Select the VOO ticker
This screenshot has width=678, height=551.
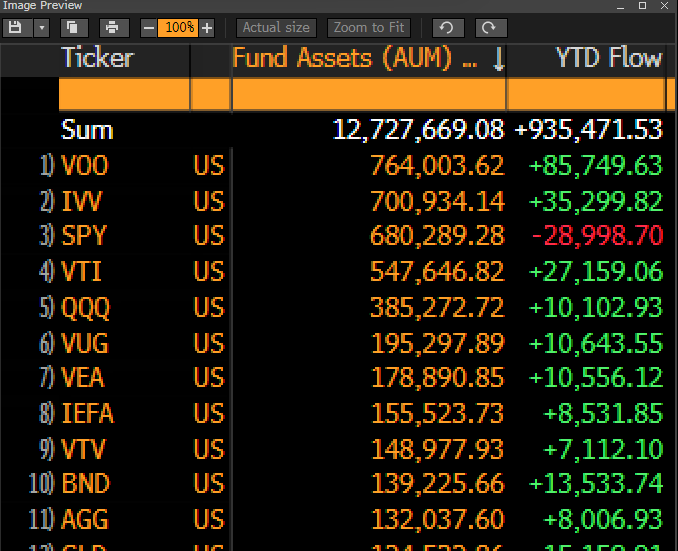point(85,166)
